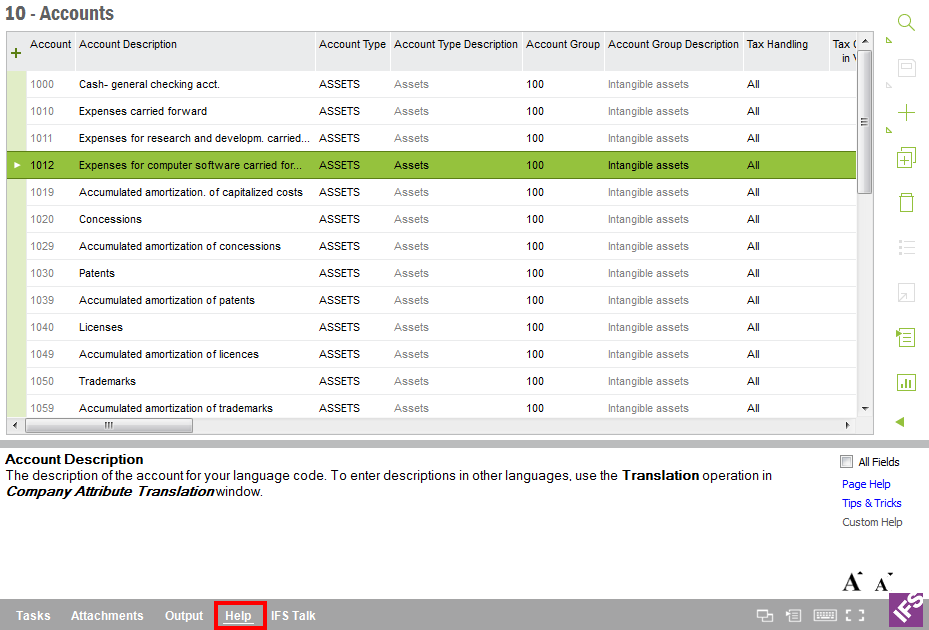Open the Page Help link

[x=865, y=484]
